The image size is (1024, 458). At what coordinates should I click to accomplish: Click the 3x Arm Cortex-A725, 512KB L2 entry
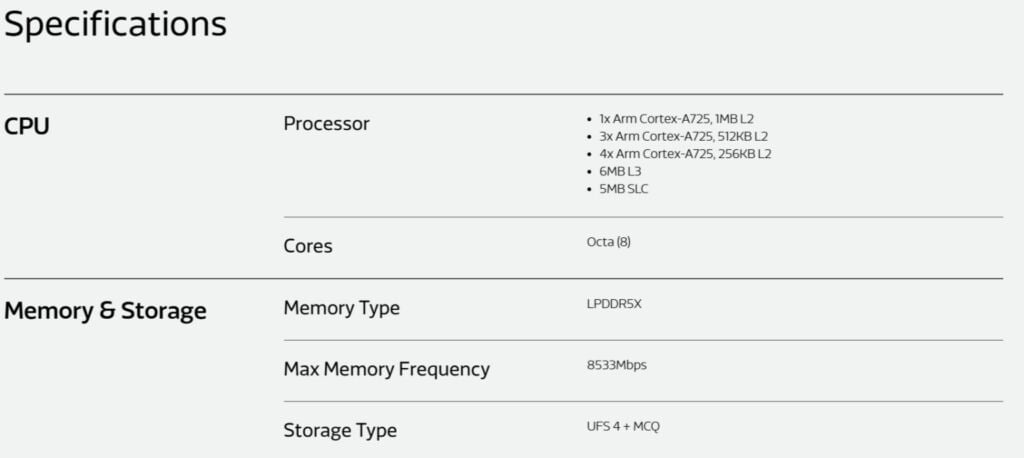click(684, 137)
